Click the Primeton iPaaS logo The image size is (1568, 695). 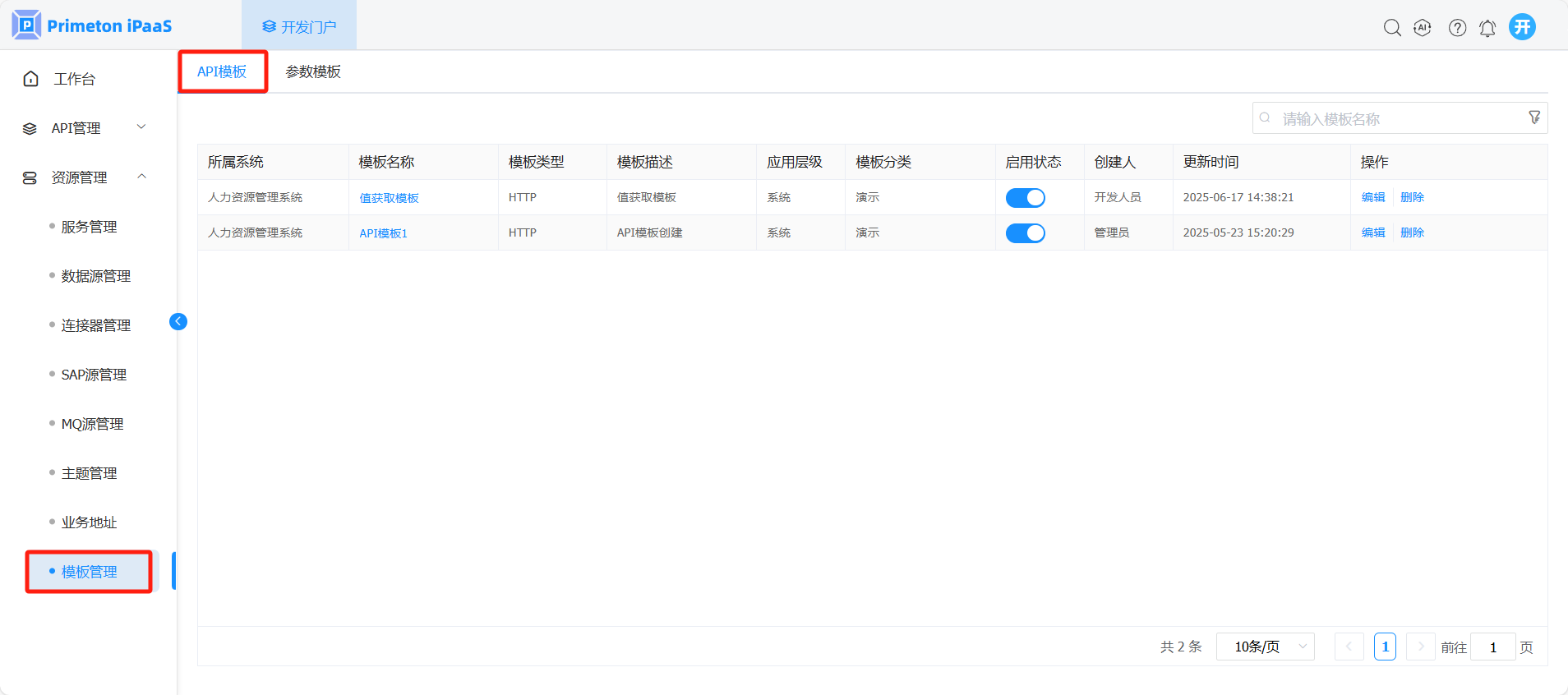pos(92,25)
